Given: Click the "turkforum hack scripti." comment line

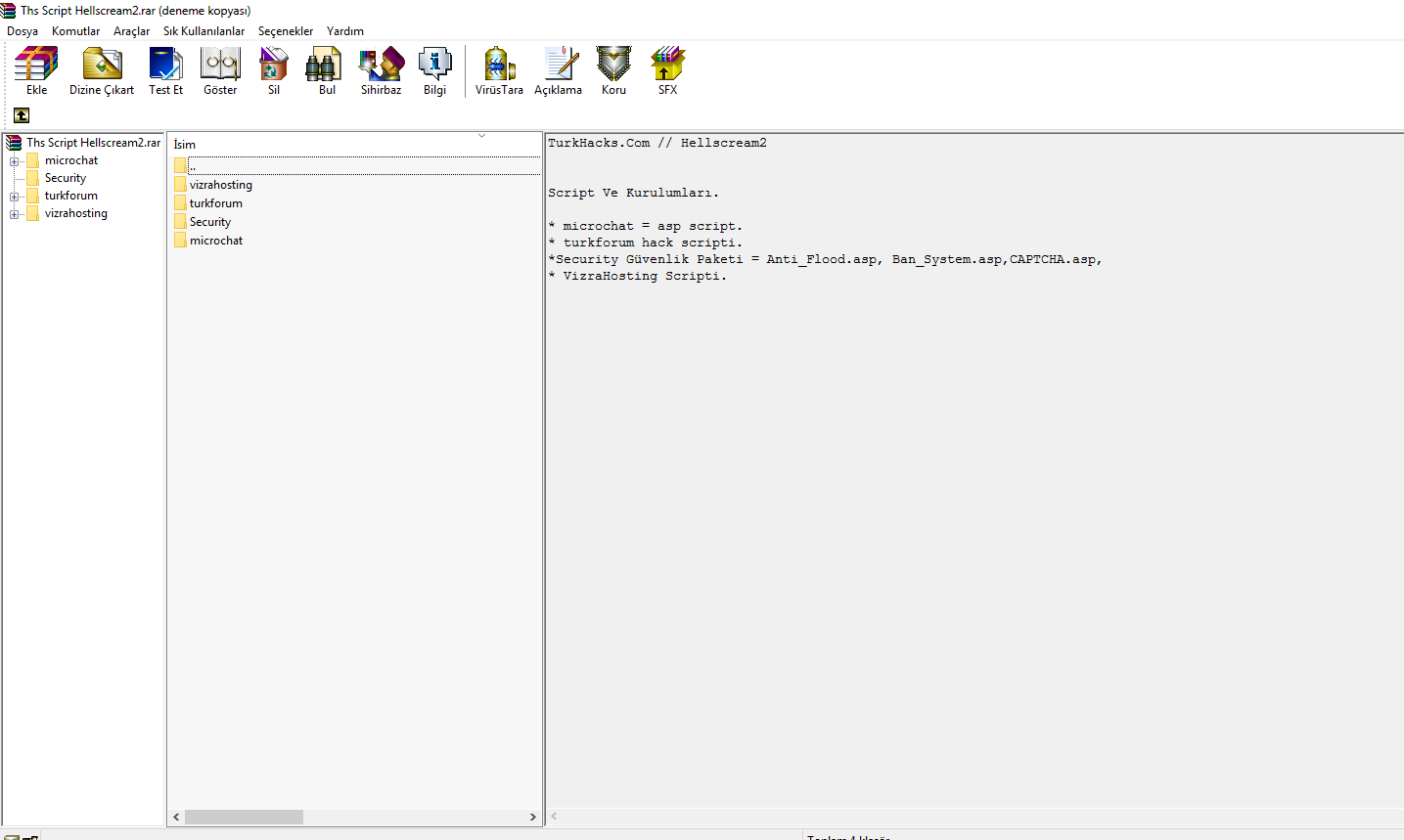Looking at the screenshot, I should [x=646, y=243].
